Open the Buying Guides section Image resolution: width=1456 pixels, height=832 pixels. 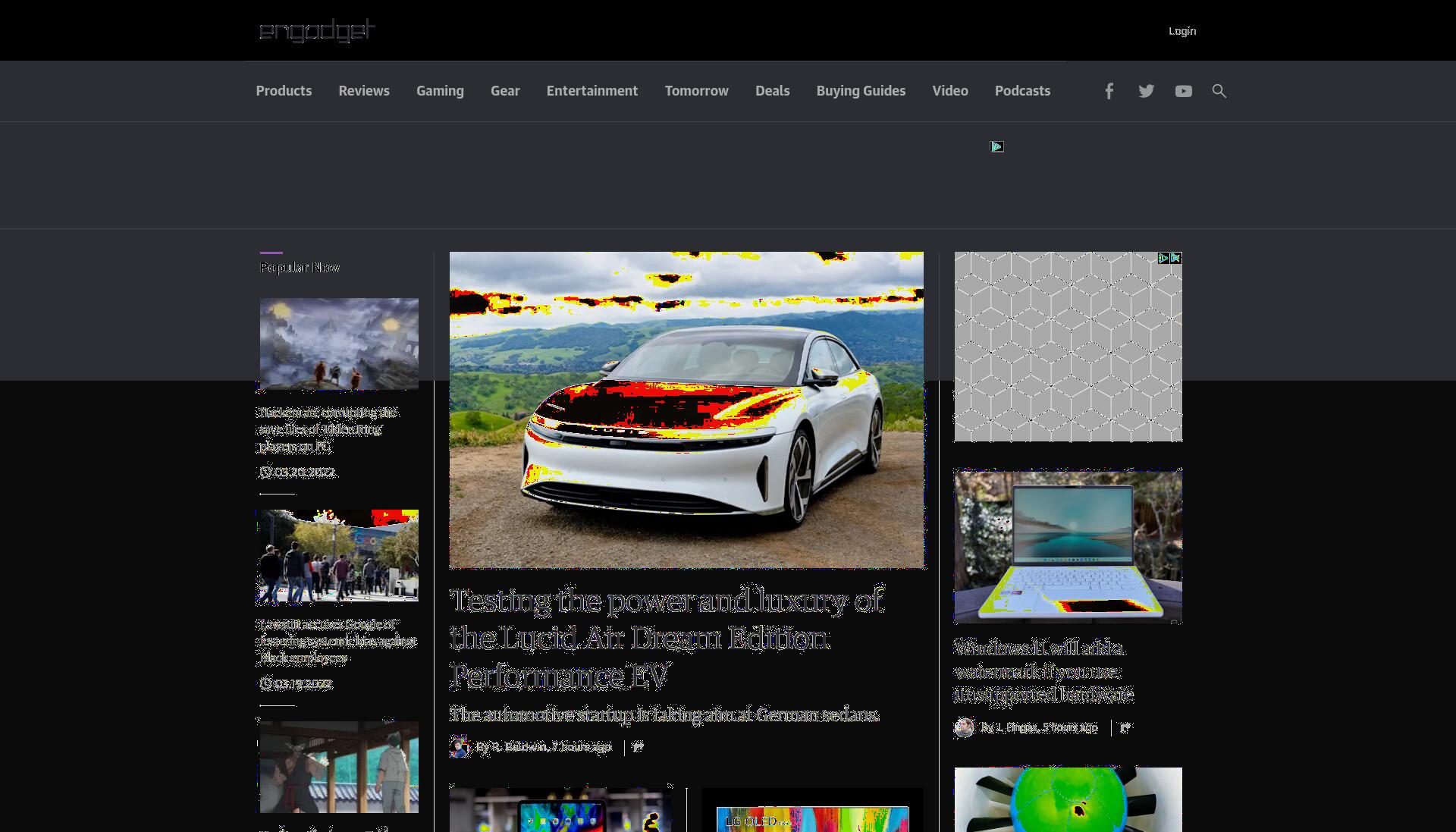(861, 91)
